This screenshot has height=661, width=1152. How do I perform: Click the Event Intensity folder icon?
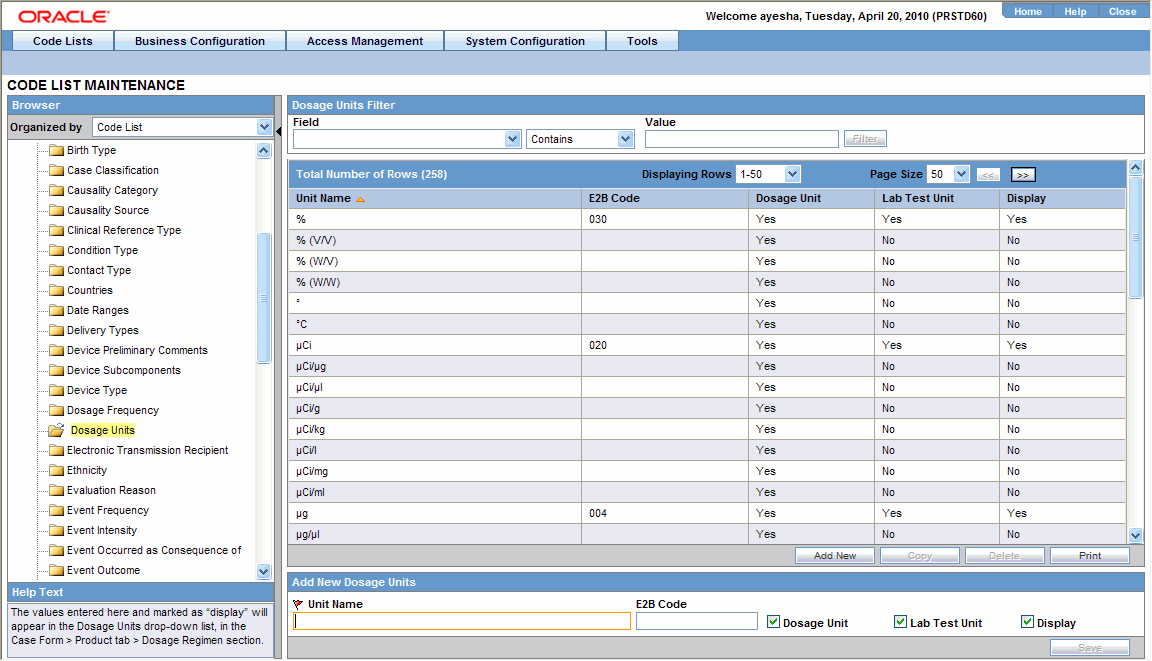click(x=57, y=530)
